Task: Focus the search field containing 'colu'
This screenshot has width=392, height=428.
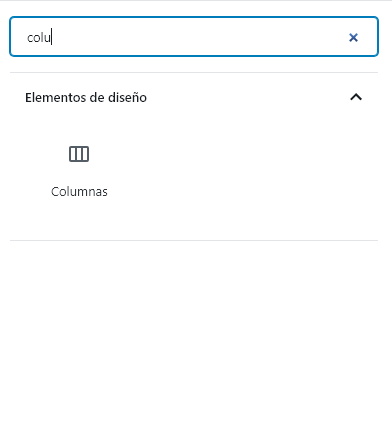Action: point(194,37)
